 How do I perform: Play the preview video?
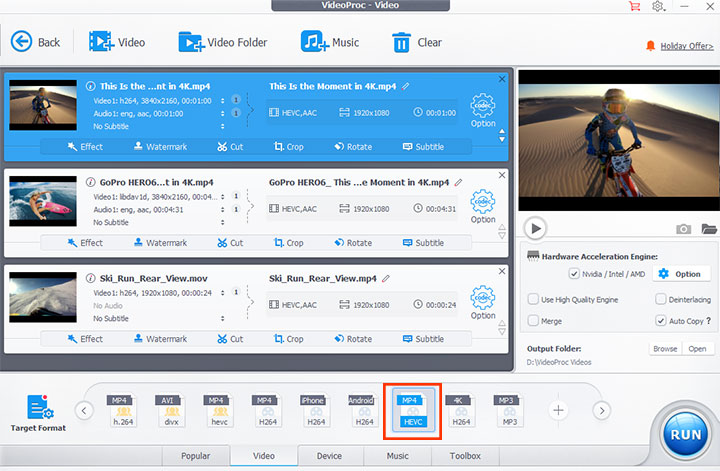(535, 228)
